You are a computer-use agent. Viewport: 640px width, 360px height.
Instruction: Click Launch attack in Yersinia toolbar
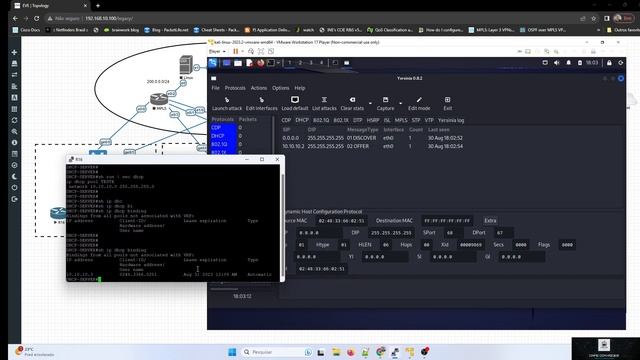(x=227, y=104)
